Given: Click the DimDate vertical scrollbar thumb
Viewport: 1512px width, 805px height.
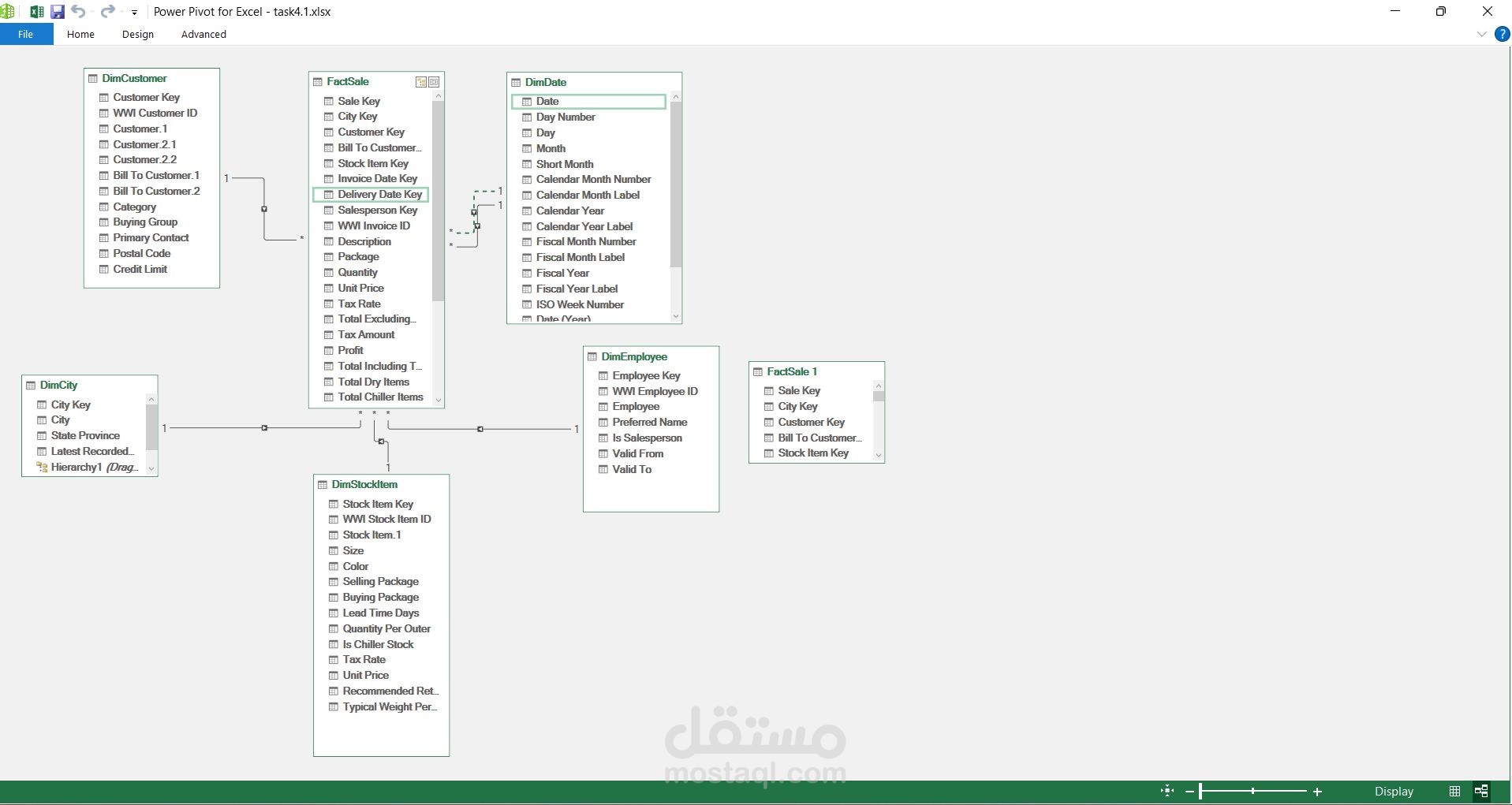Looking at the screenshot, I should pos(676,184).
